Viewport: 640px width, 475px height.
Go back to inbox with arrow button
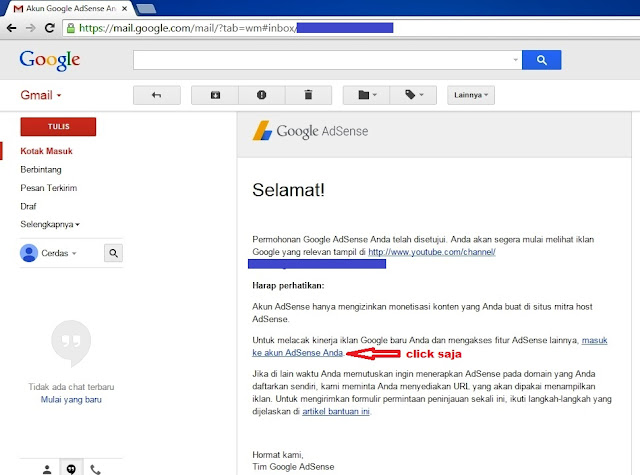point(157,95)
